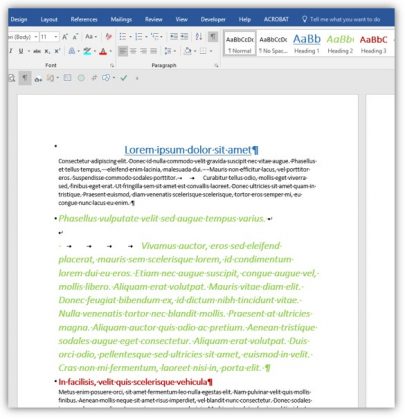Toggle strikethrough (abc) formatting
This screenshot has height=420, width=405.
37,51
